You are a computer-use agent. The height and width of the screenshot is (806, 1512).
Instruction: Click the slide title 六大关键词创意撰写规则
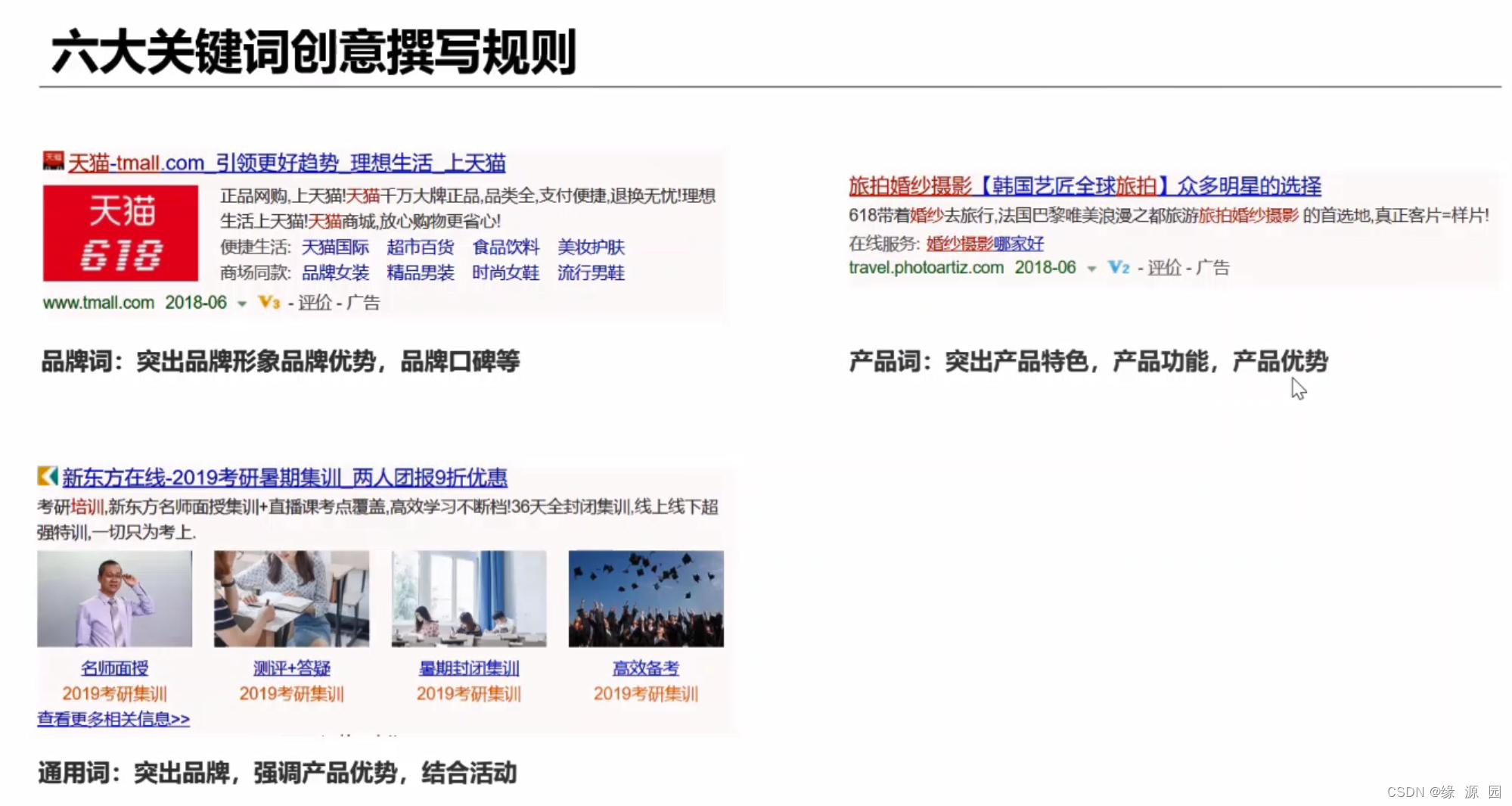click(314, 51)
